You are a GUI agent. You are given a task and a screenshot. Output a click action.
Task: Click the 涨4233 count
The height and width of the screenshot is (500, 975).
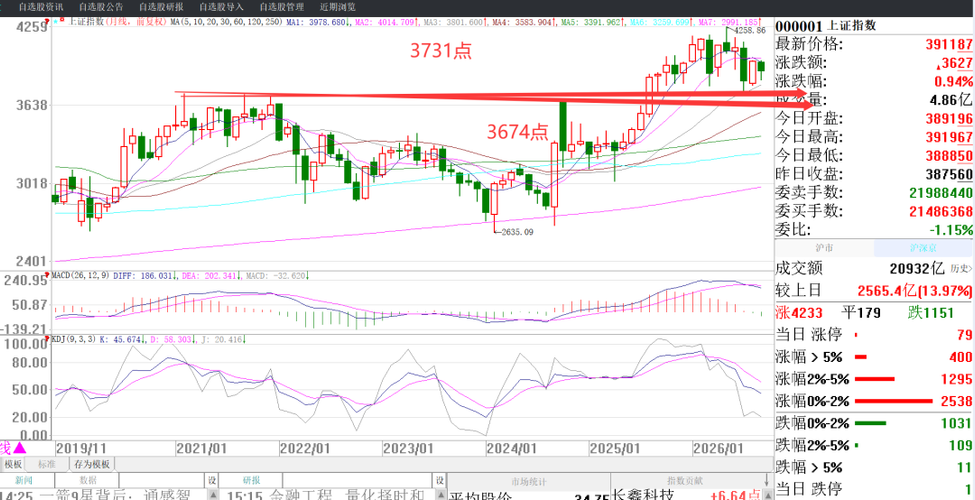[799, 313]
